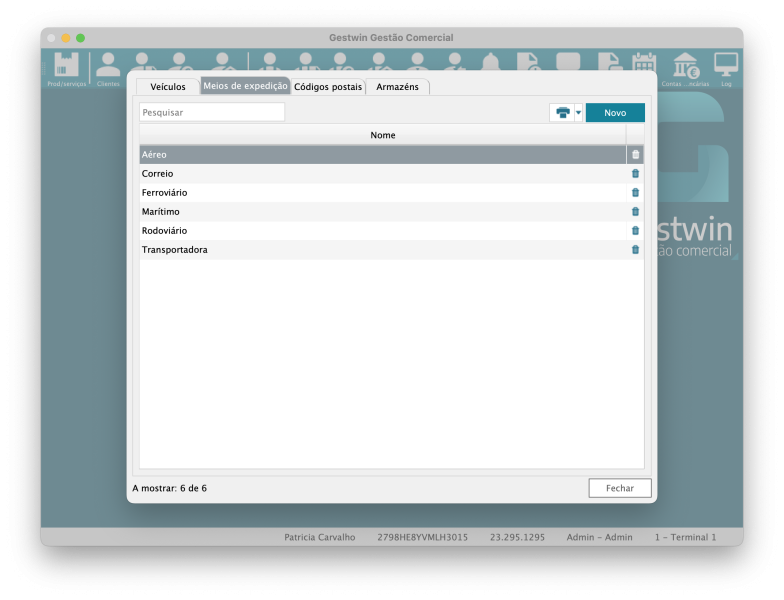
Task: Click the printer icon button
Action: click(562, 113)
